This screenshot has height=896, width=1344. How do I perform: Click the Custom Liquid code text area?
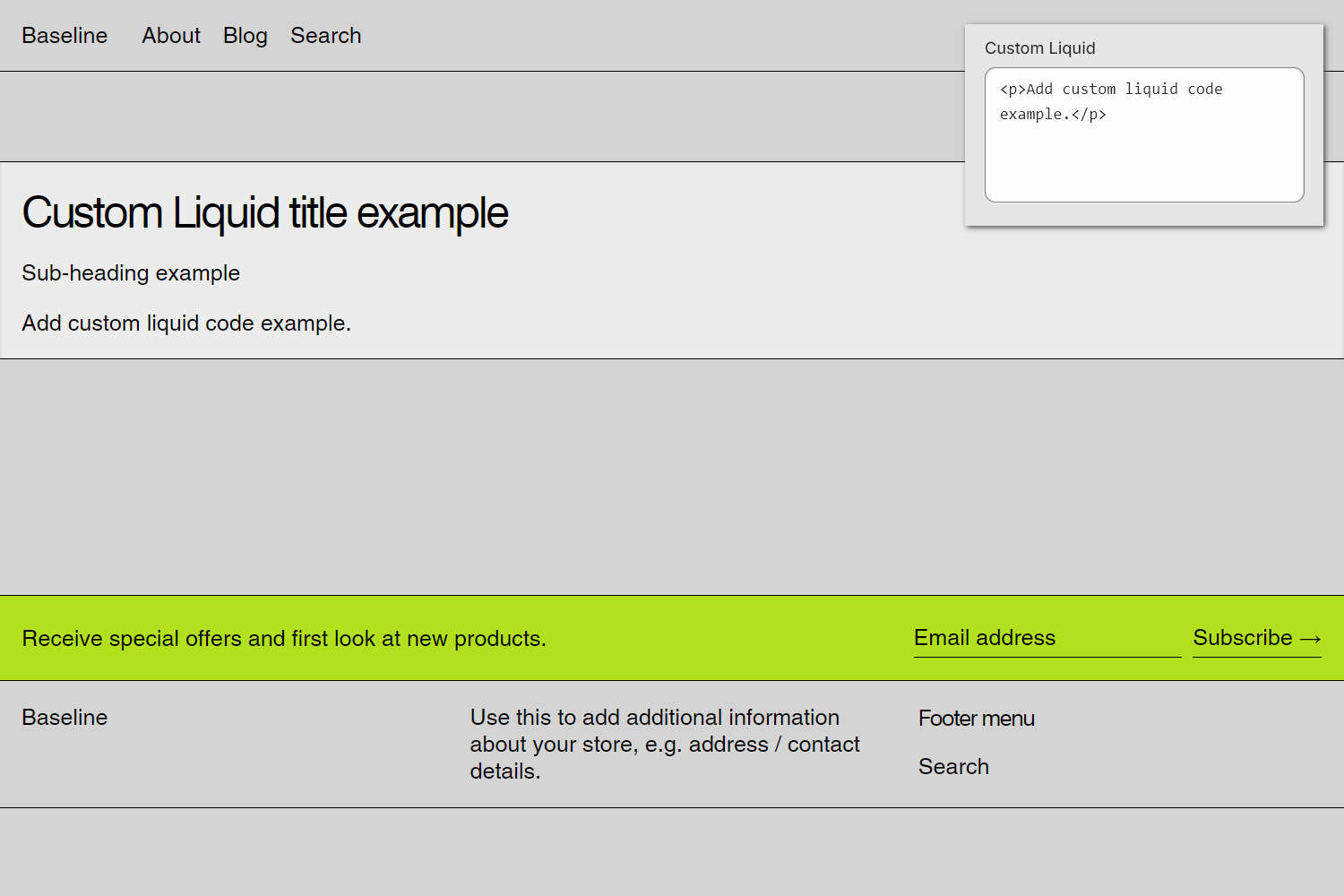pos(1143,134)
